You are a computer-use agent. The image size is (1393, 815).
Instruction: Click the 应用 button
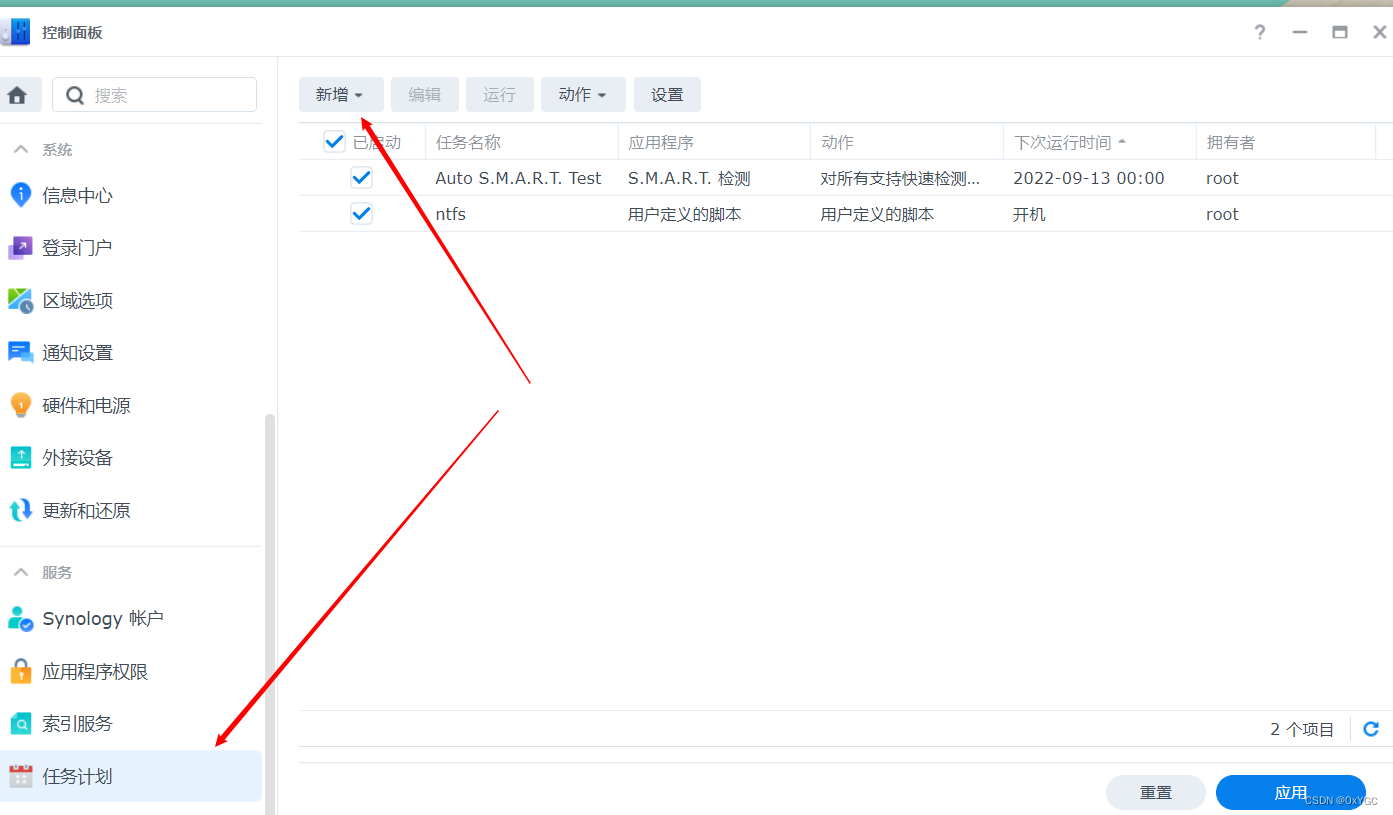click(1290, 792)
